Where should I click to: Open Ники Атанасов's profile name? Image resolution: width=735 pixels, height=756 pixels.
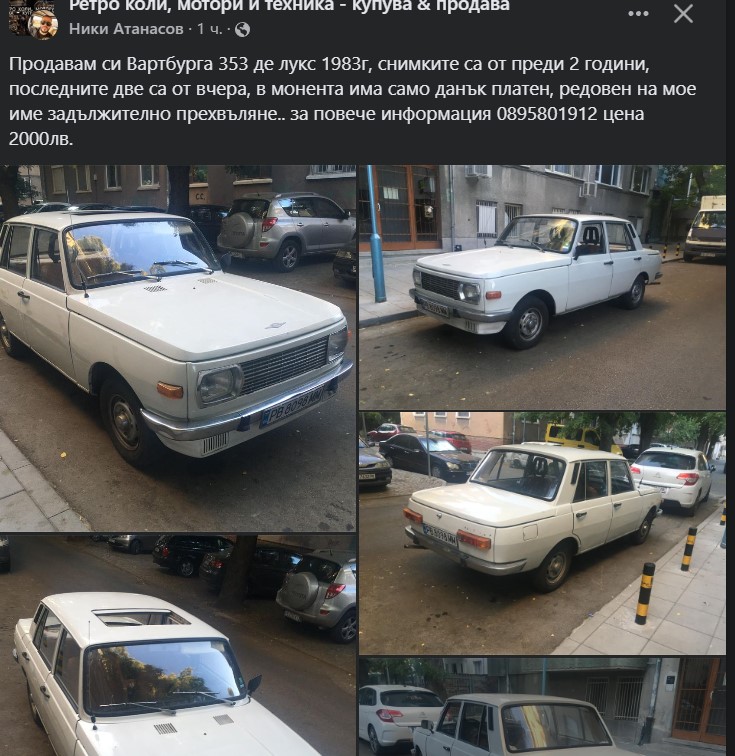coord(126,29)
